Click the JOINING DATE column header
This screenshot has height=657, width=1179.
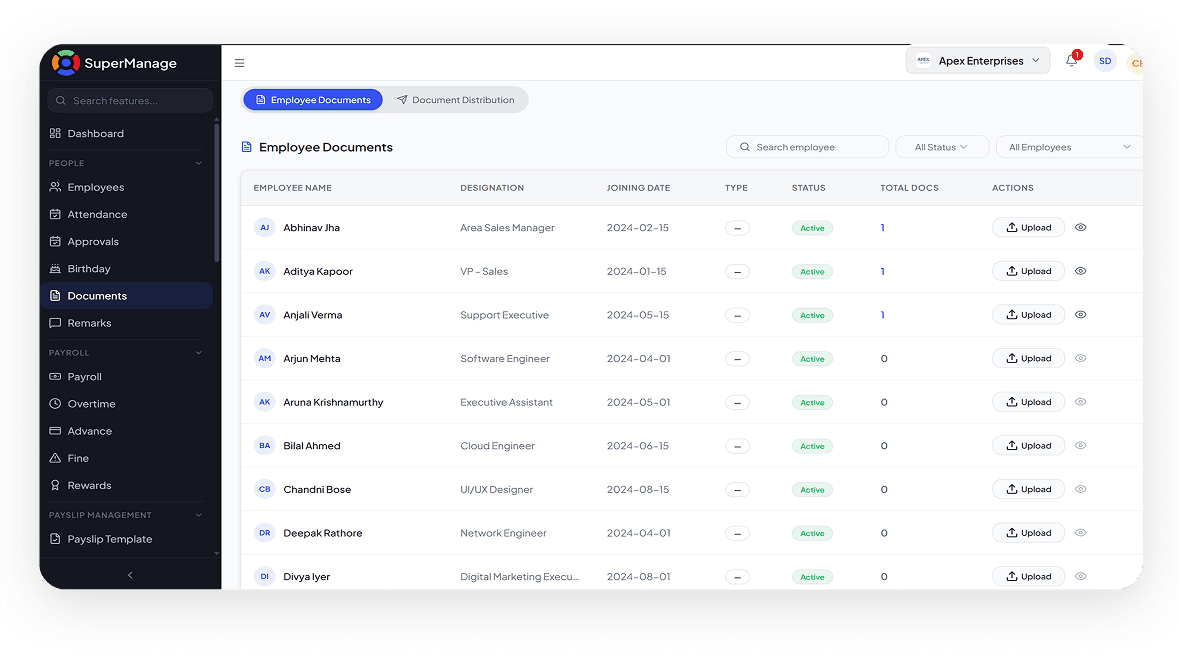638,188
